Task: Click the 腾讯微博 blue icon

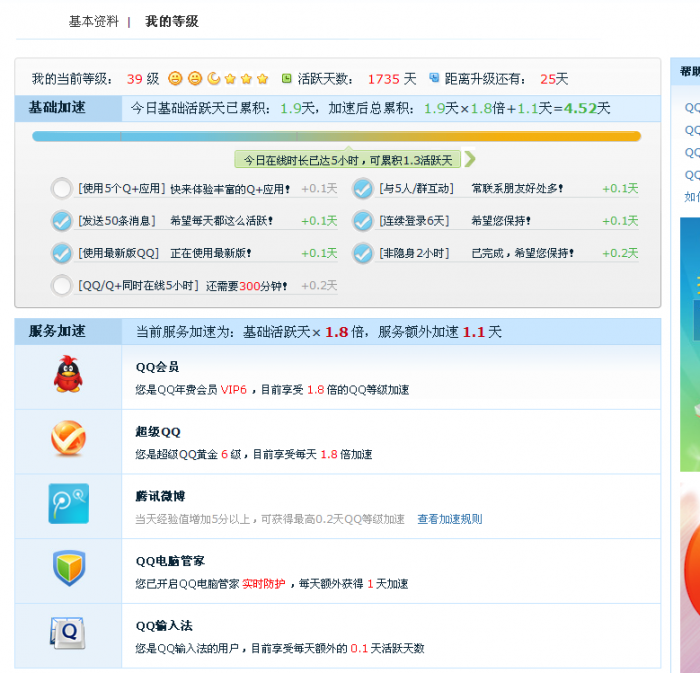Action: [x=69, y=503]
